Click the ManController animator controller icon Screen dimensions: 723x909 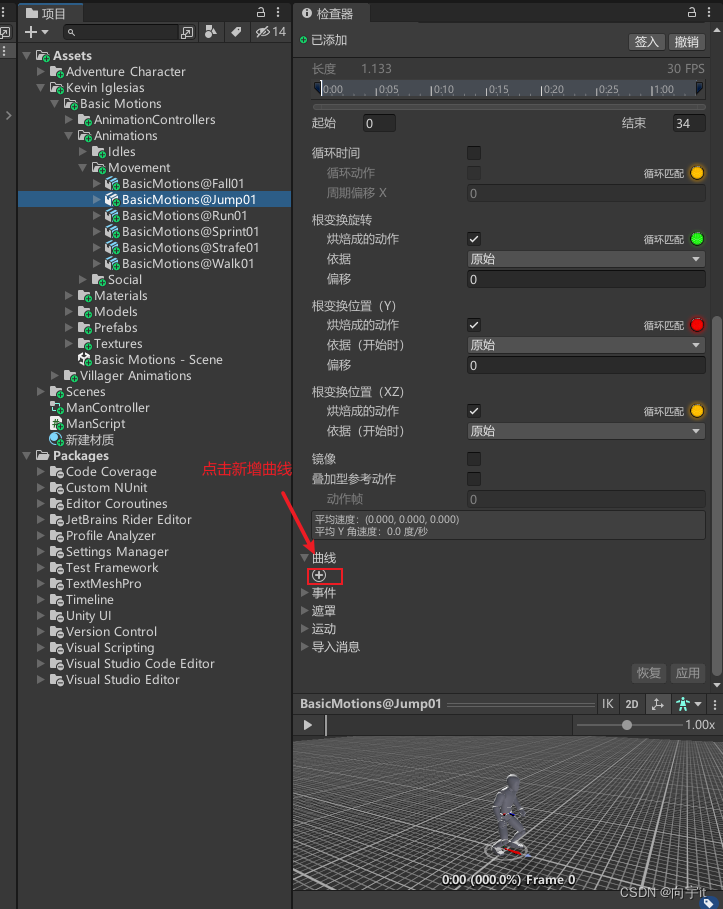56,408
